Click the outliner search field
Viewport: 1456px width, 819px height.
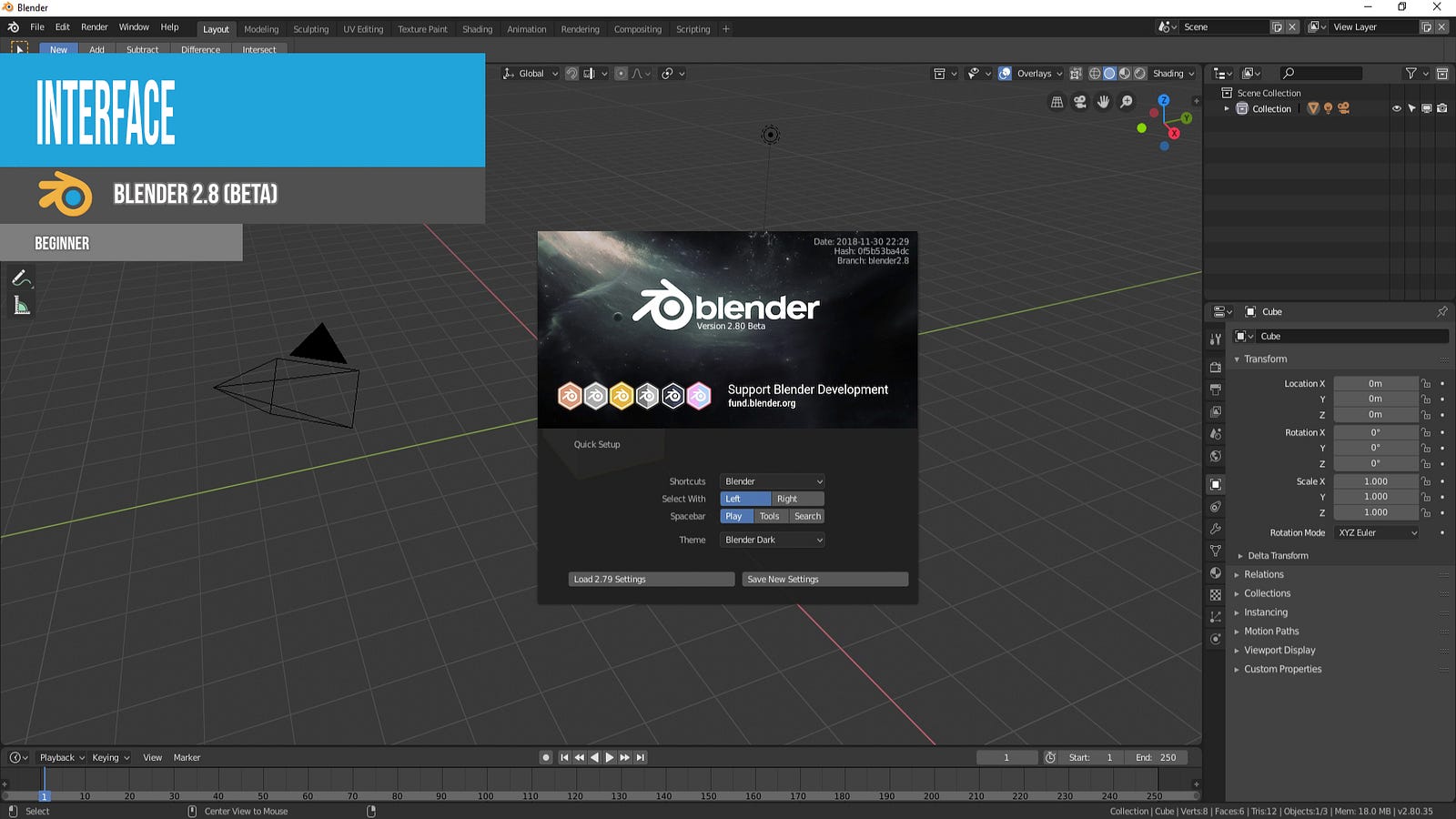tap(1321, 74)
